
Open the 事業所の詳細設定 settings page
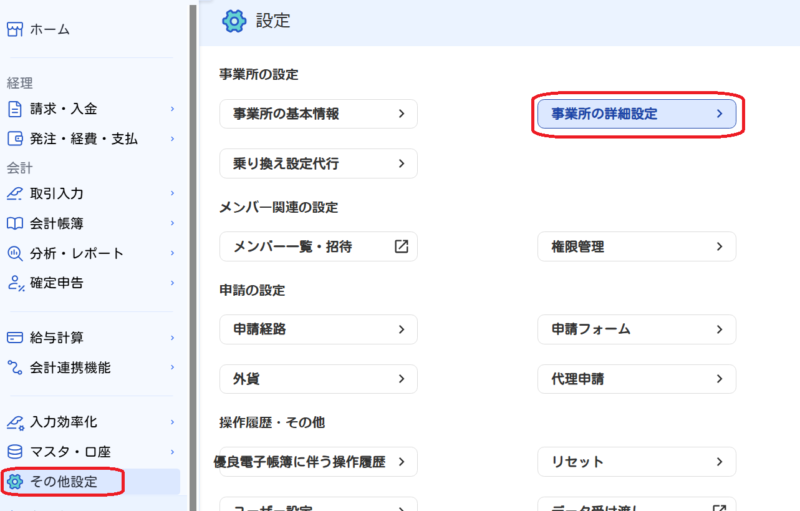tap(637, 114)
